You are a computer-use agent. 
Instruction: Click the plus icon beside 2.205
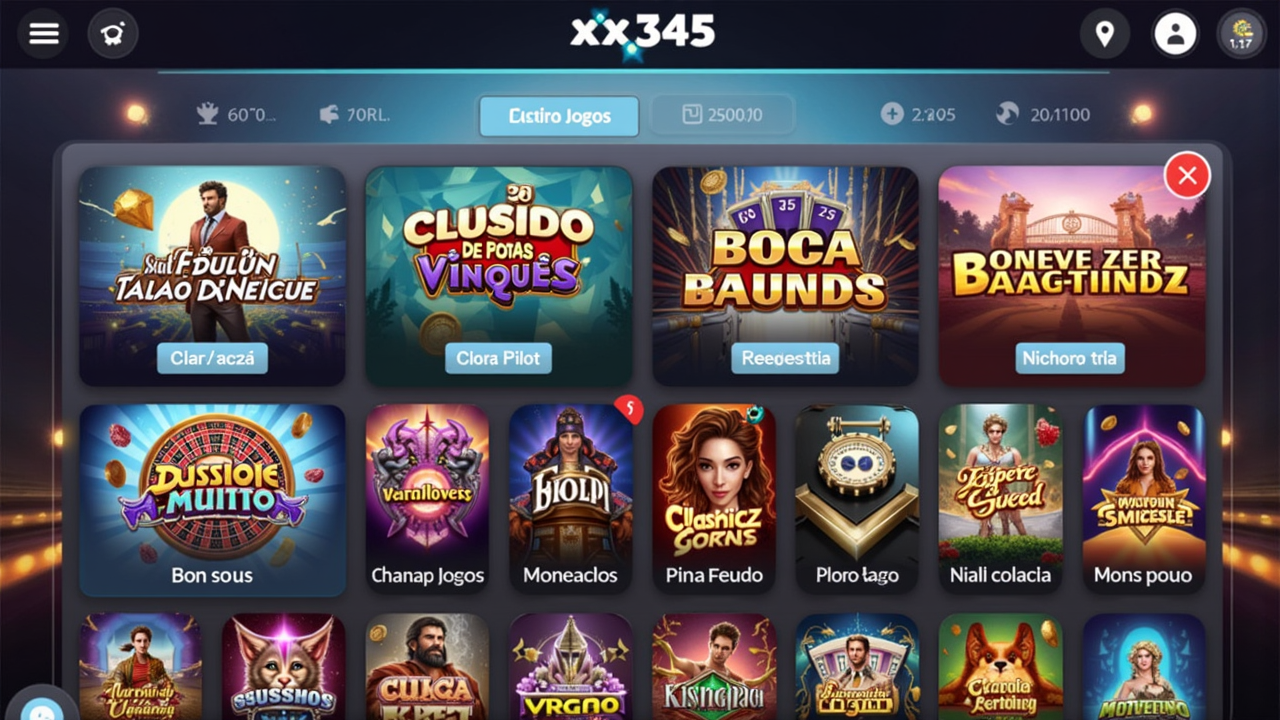click(892, 114)
